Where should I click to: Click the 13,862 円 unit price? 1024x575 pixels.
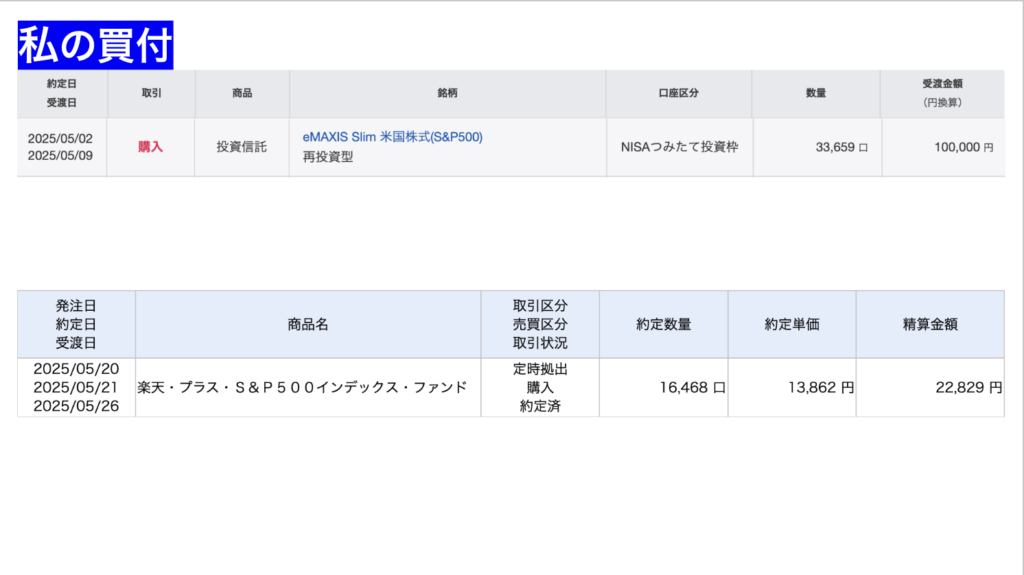[x=821, y=387]
